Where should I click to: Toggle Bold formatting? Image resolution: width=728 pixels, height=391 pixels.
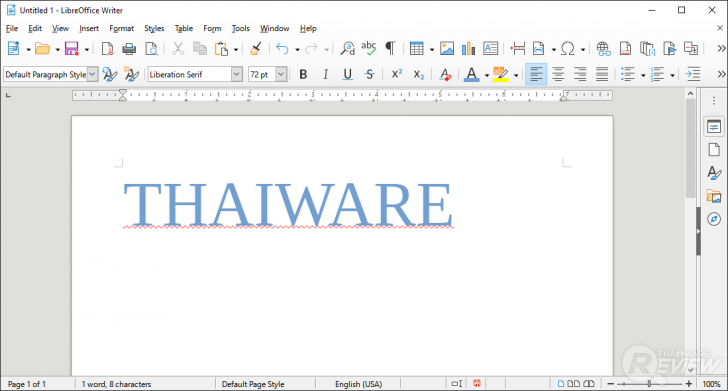pos(303,74)
